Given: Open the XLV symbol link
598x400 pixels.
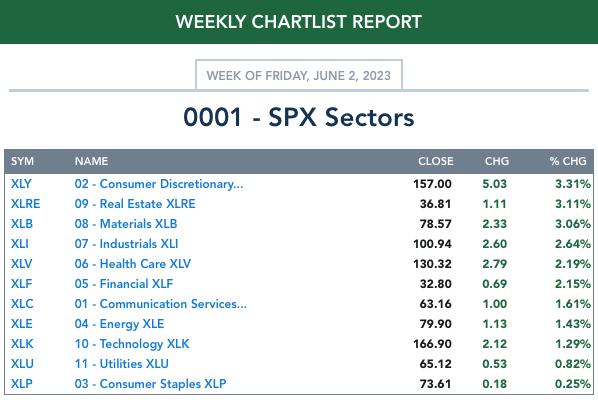Looking at the screenshot, I should [x=21, y=264].
